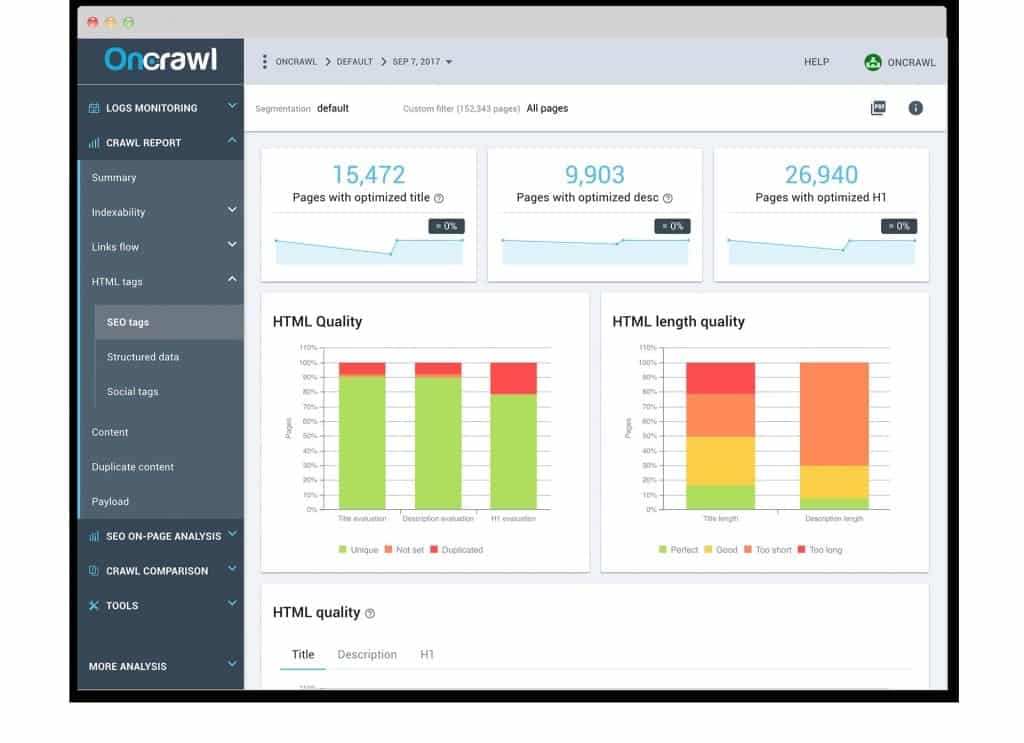Click help icon beside optimized desc
The width and height of the screenshot is (1024, 743).
[667, 198]
